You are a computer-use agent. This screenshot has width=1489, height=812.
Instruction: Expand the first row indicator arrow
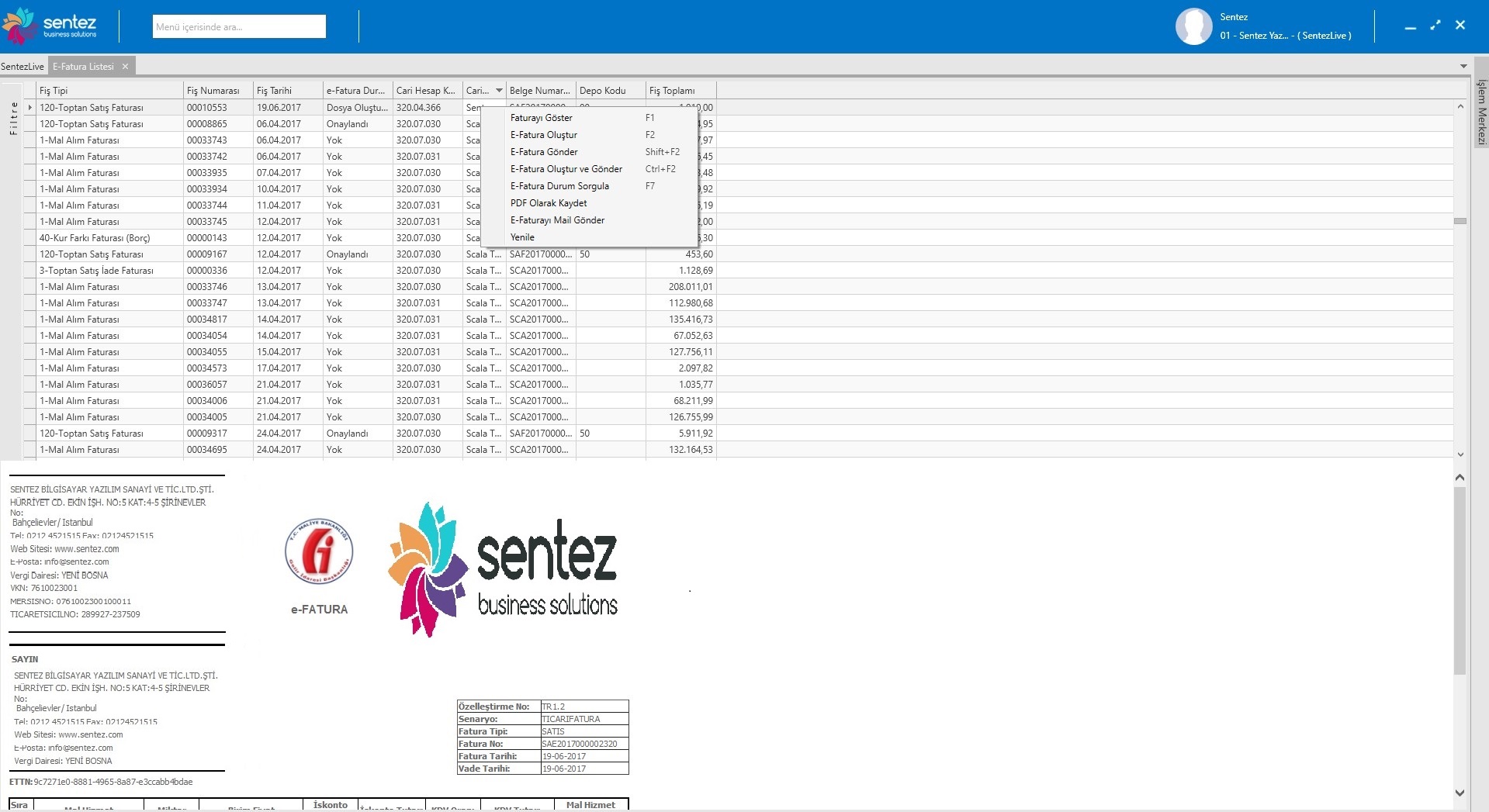tap(30, 108)
